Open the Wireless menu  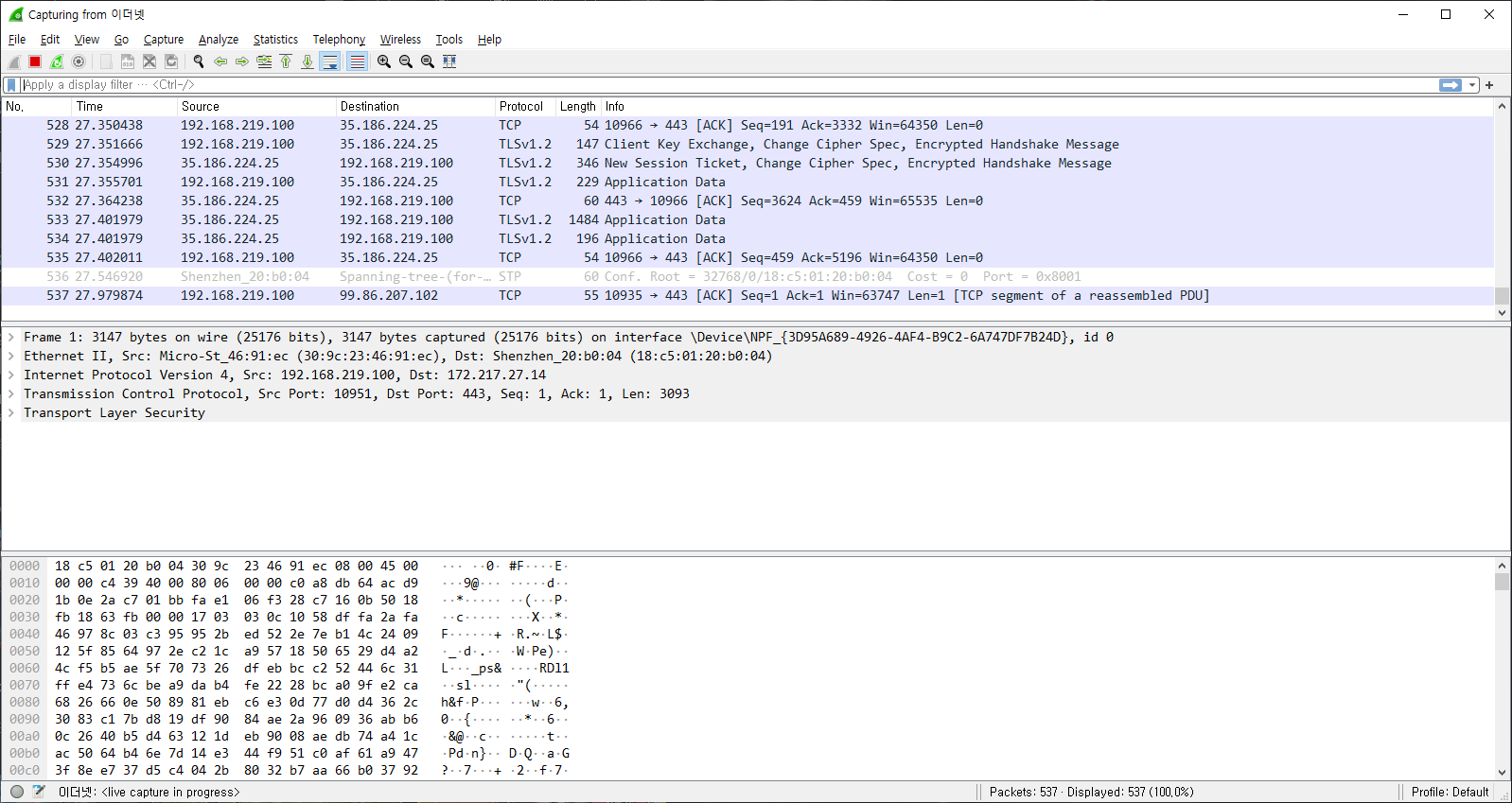(400, 40)
